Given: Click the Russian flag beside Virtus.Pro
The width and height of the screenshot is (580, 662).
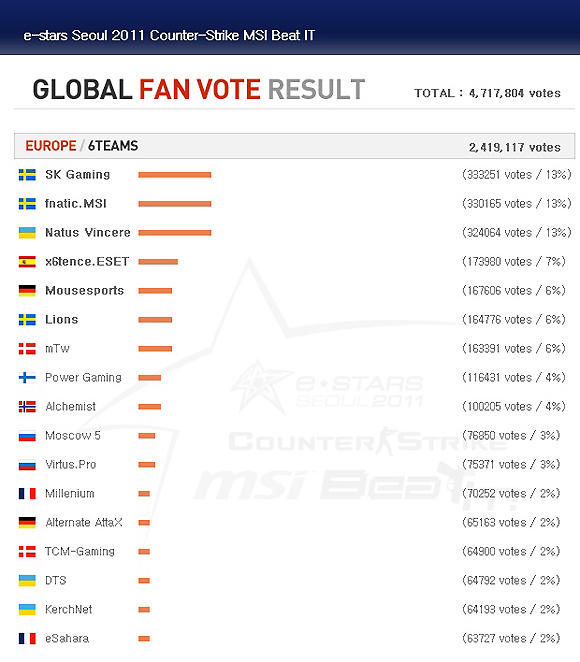Looking at the screenshot, I should coord(27,465).
